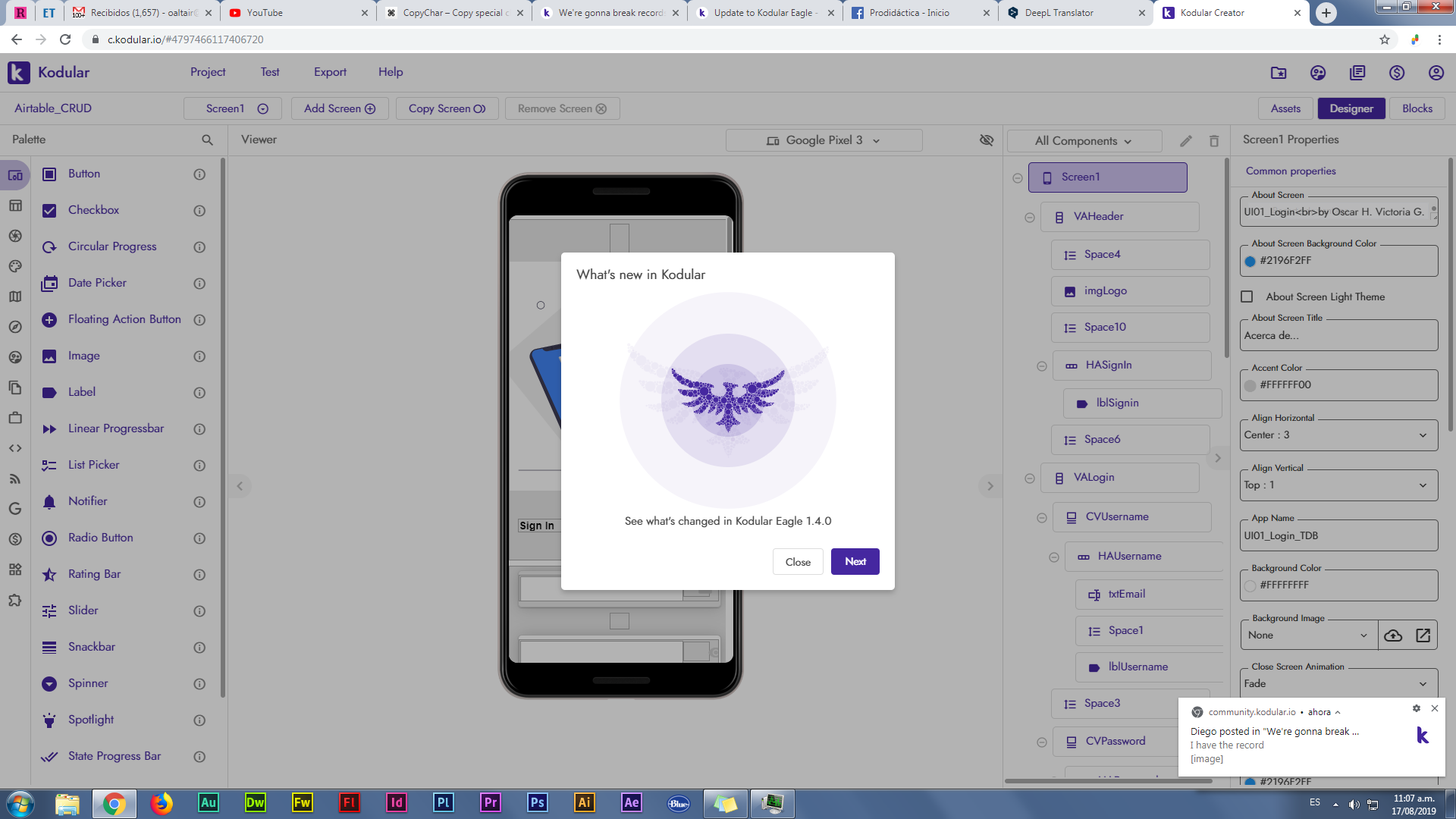Click the Accent Color swatch
The image size is (1456, 819).
click(x=1250, y=385)
